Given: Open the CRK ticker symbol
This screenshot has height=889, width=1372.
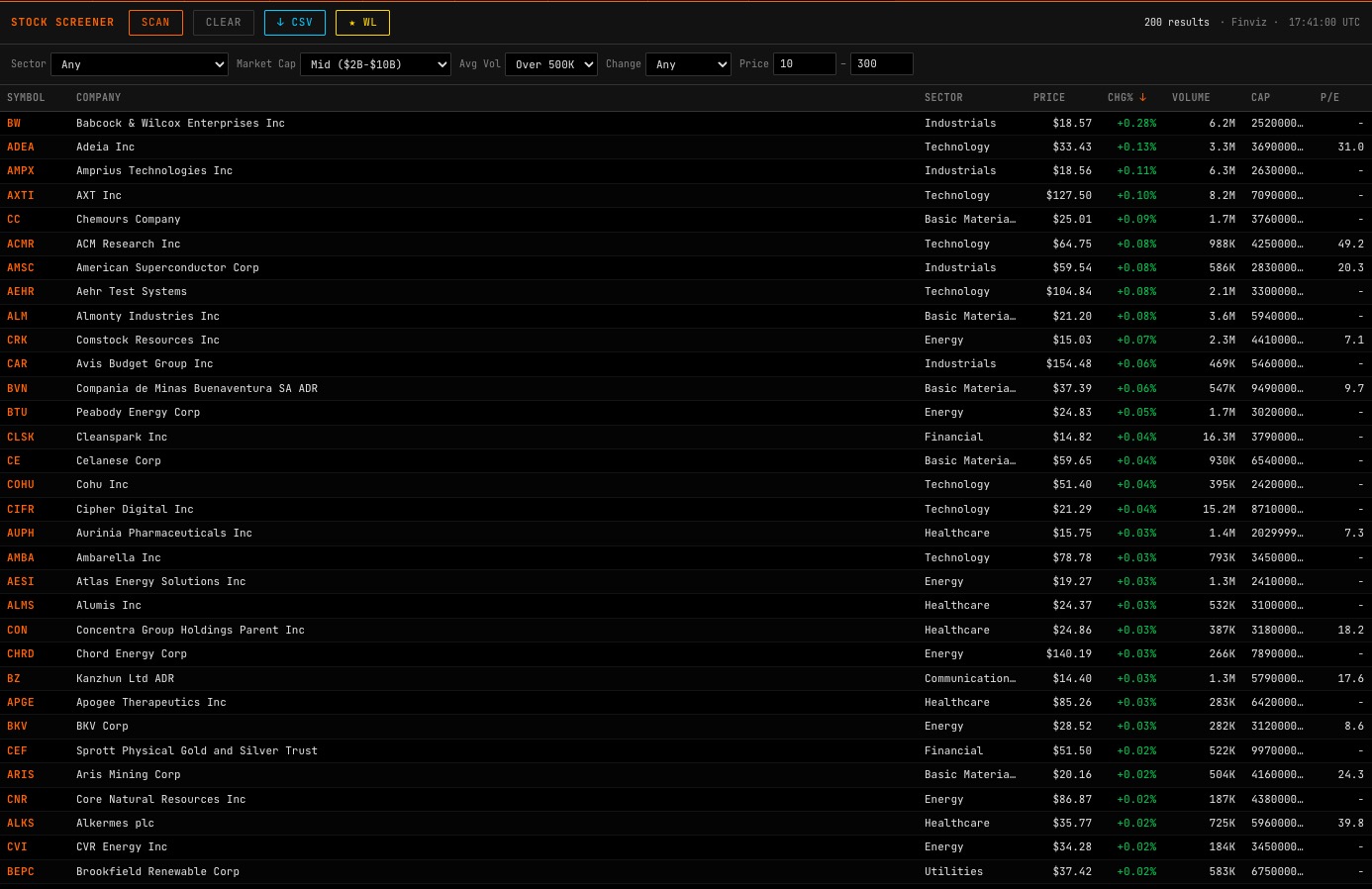Looking at the screenshot, I should click(17, 341).
